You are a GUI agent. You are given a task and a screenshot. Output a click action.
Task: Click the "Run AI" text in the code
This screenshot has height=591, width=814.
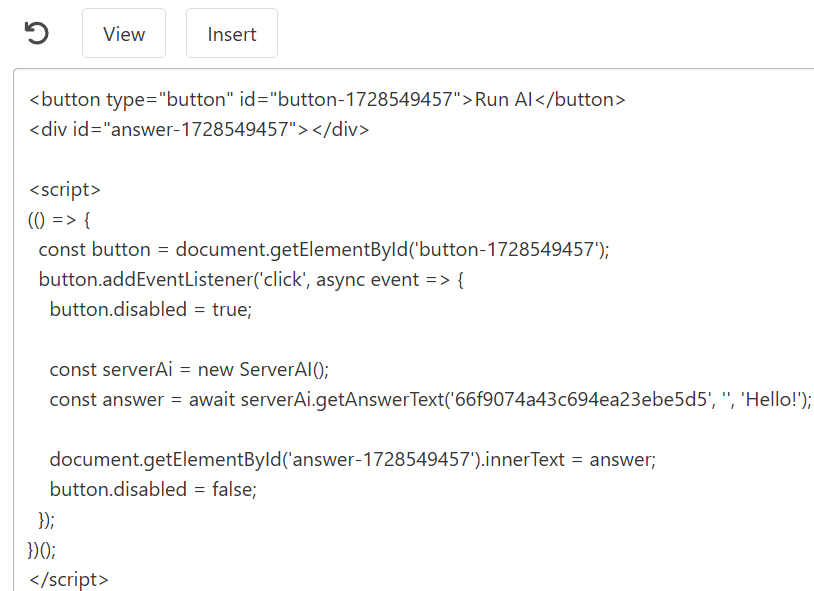503,99
